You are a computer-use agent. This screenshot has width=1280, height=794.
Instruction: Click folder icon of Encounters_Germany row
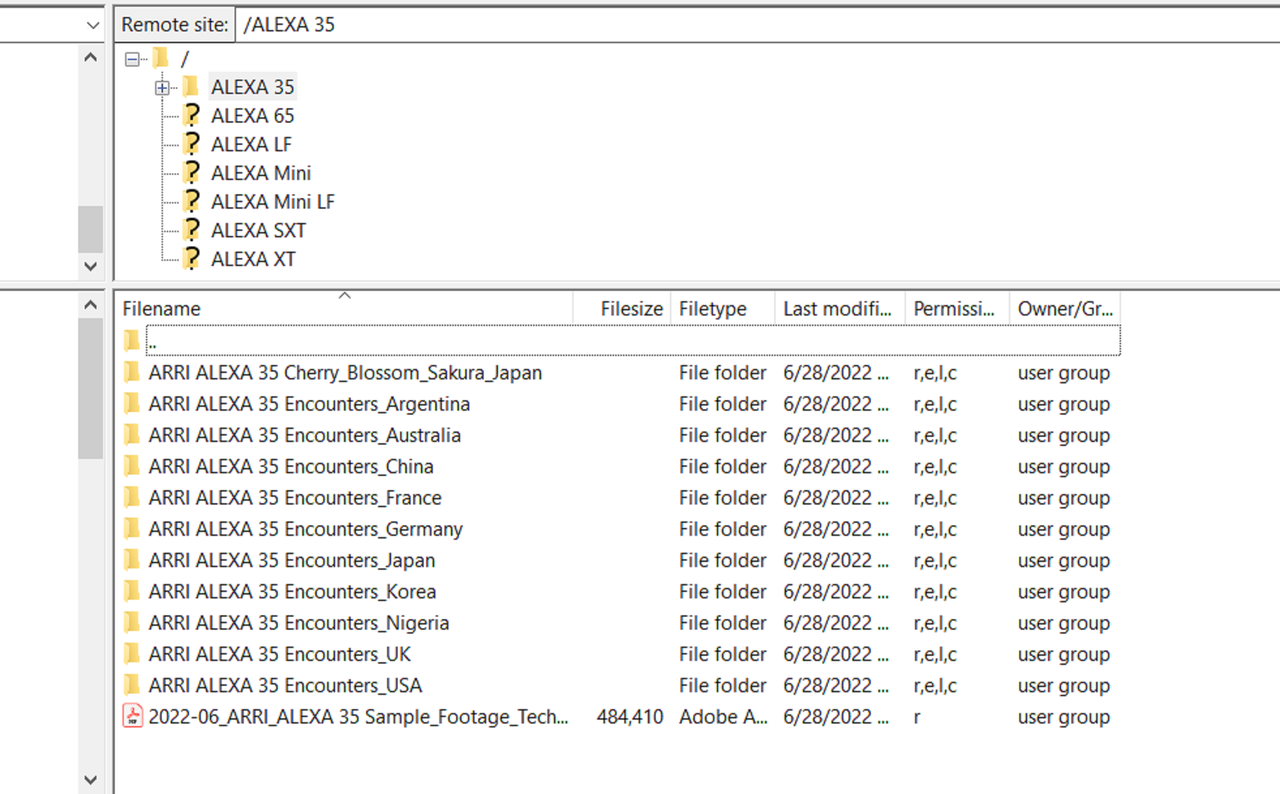point(132,529)
